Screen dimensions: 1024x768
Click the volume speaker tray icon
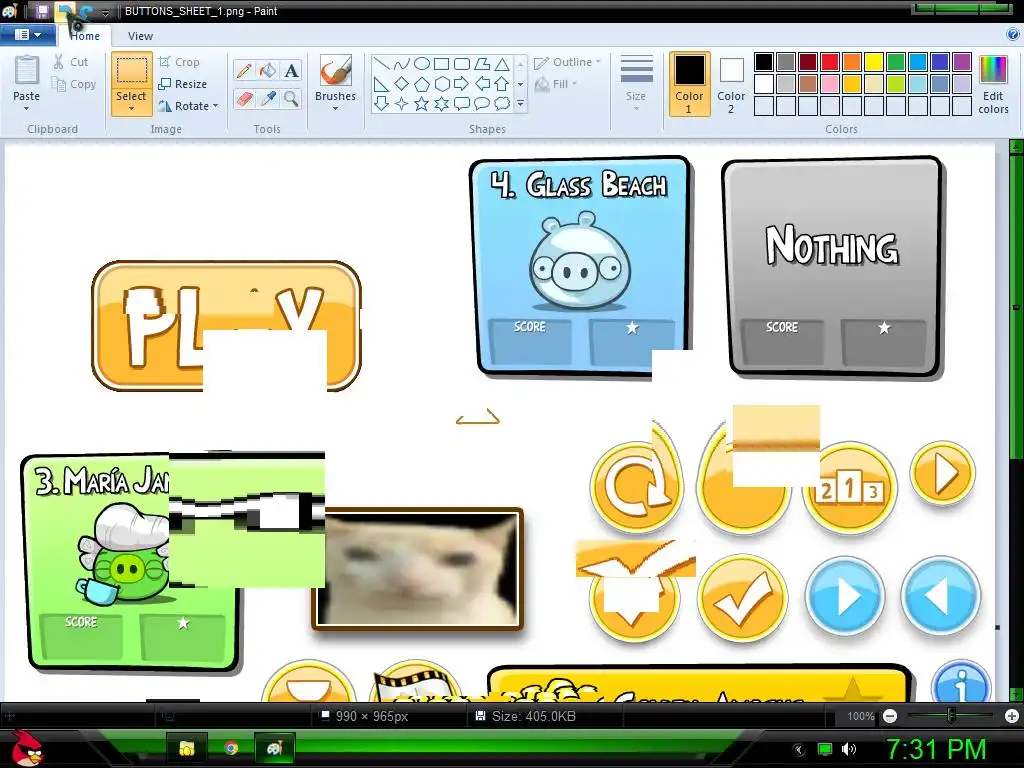click(849, 749)
